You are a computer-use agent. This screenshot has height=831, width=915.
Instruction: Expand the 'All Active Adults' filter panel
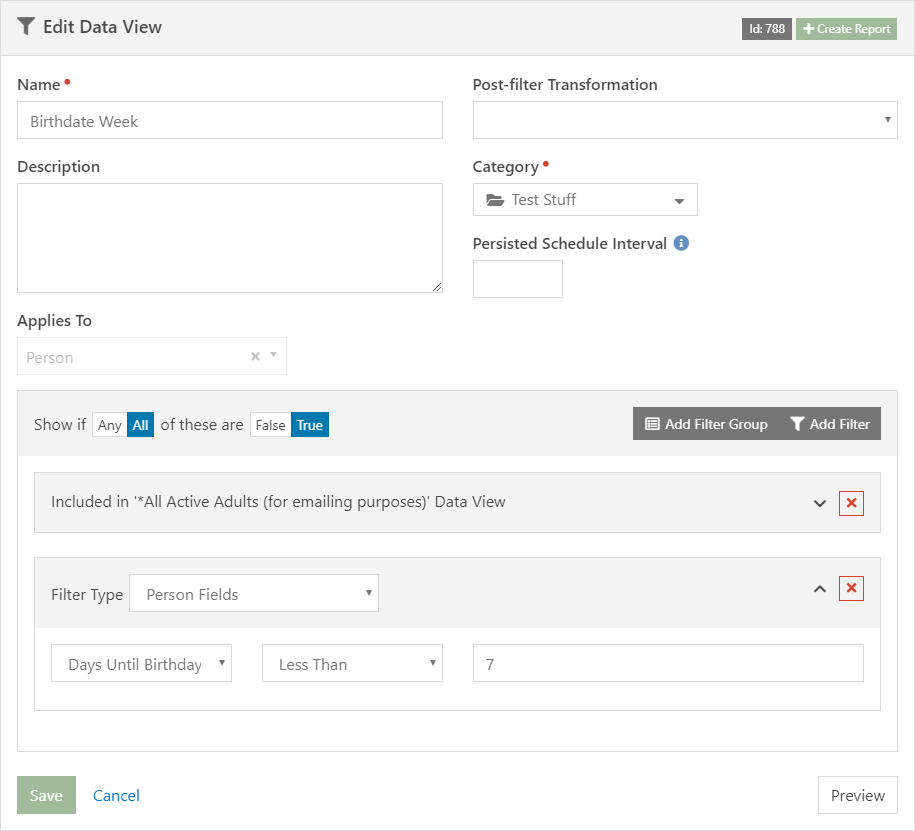coord(820,503)
